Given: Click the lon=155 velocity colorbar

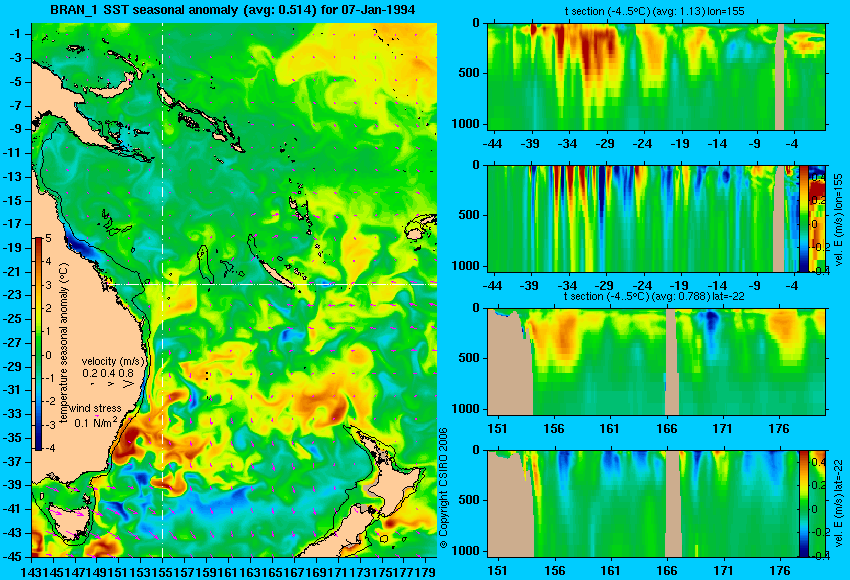Looking at the screenshot, I should click(x=804, y=218).
